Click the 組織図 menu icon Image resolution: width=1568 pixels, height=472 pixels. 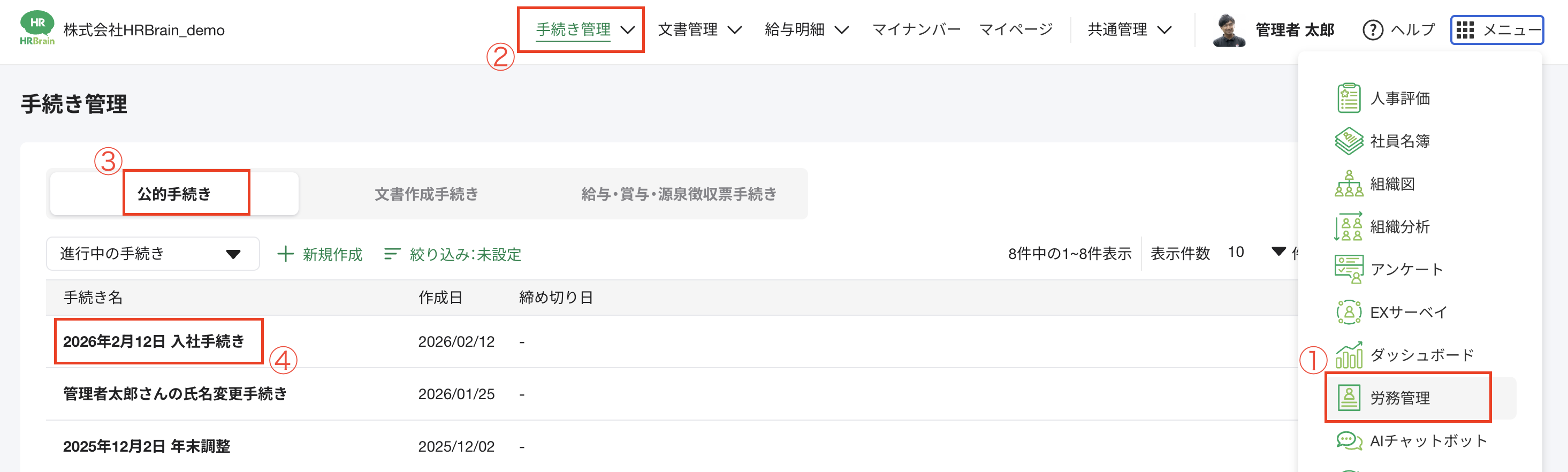(x=1350, y=184)
